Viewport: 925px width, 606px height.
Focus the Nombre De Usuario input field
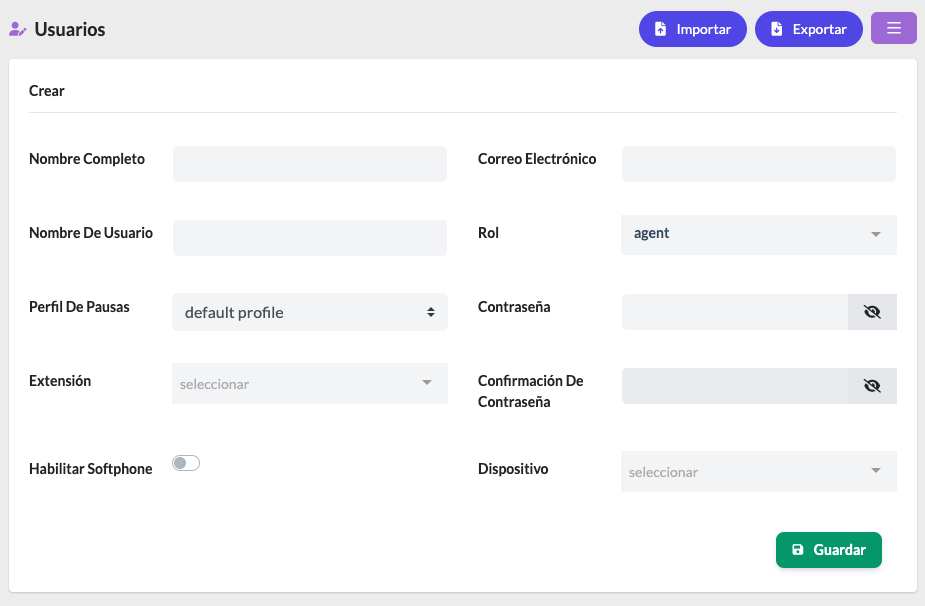(x=310, y=238)
